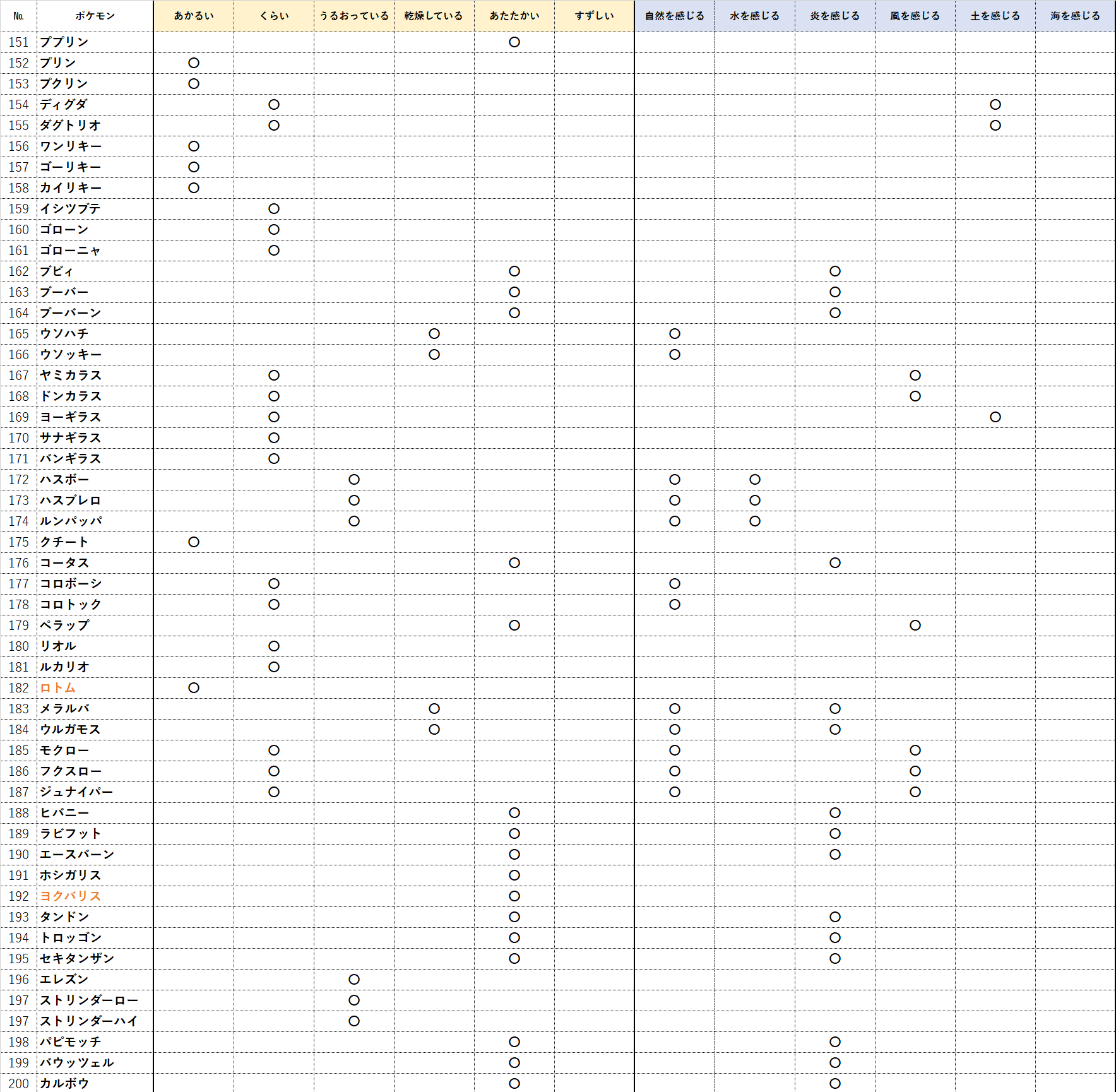
Task: Select the 自然を感じる header cell
Action: [x=674, y=16]
